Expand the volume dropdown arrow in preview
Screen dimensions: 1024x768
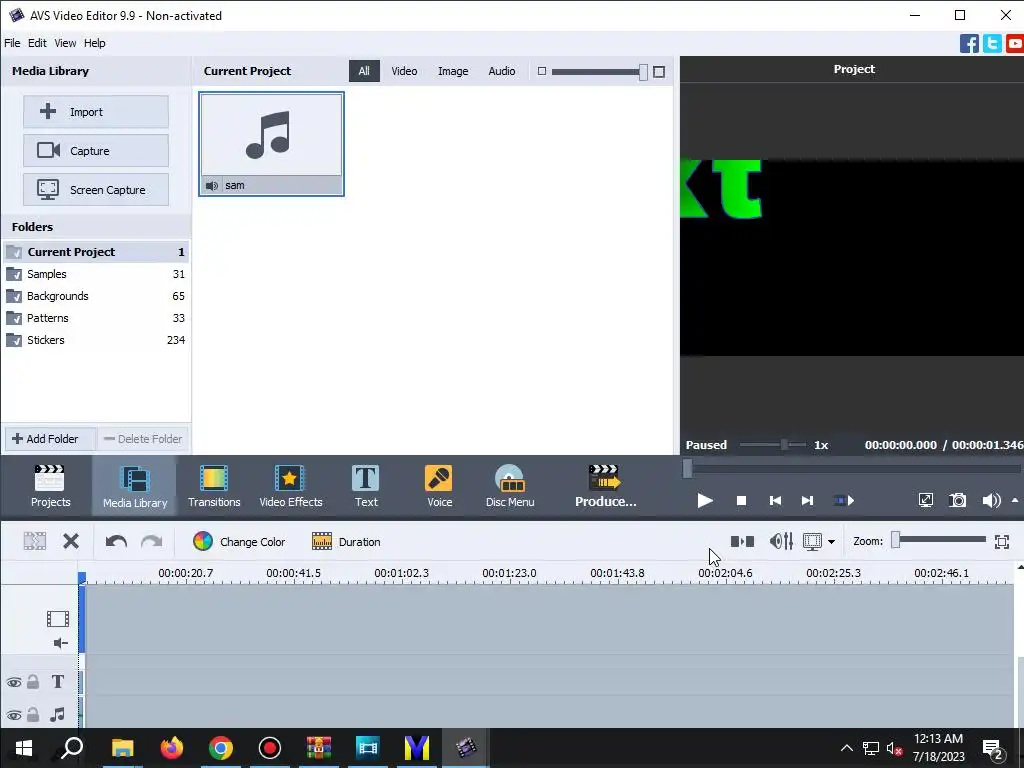1015,501
